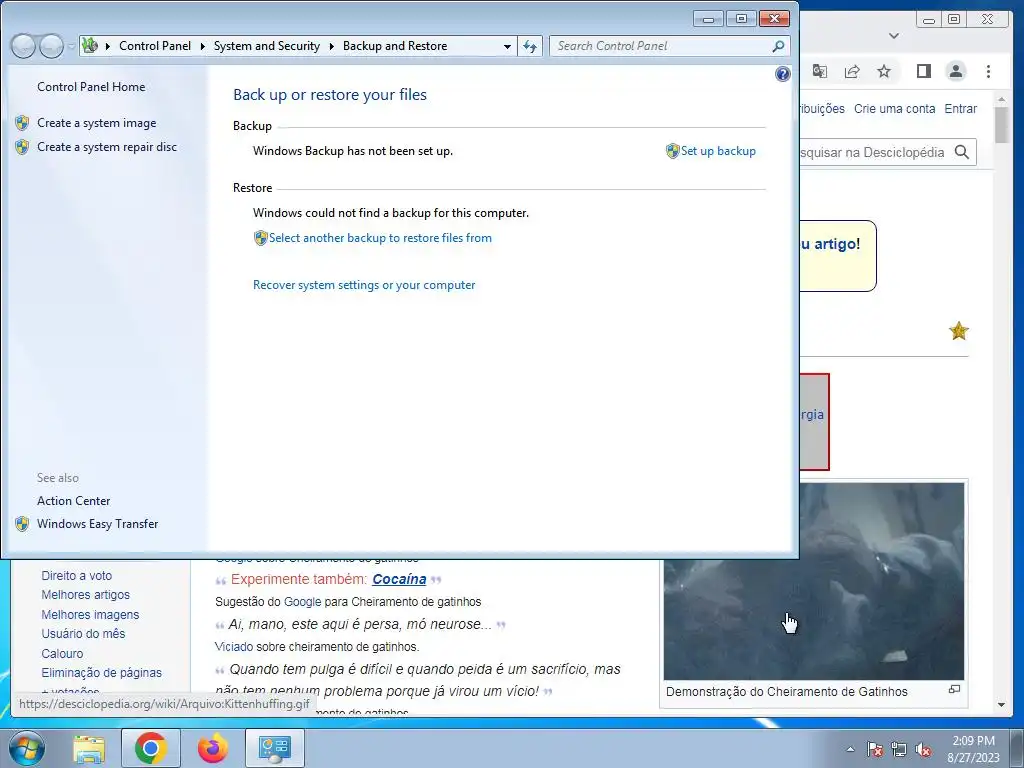
Task: Switch to Chrome in taskbar
Action: click(x=150, y=748)
